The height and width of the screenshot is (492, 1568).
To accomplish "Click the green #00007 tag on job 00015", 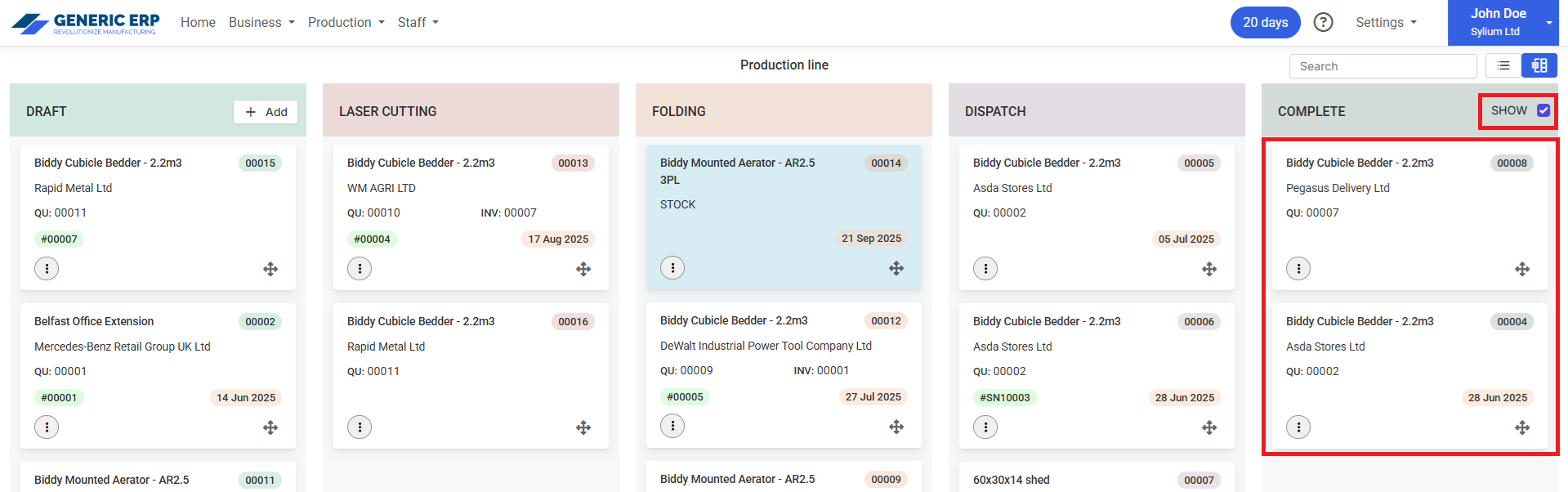I will [60, 239].
